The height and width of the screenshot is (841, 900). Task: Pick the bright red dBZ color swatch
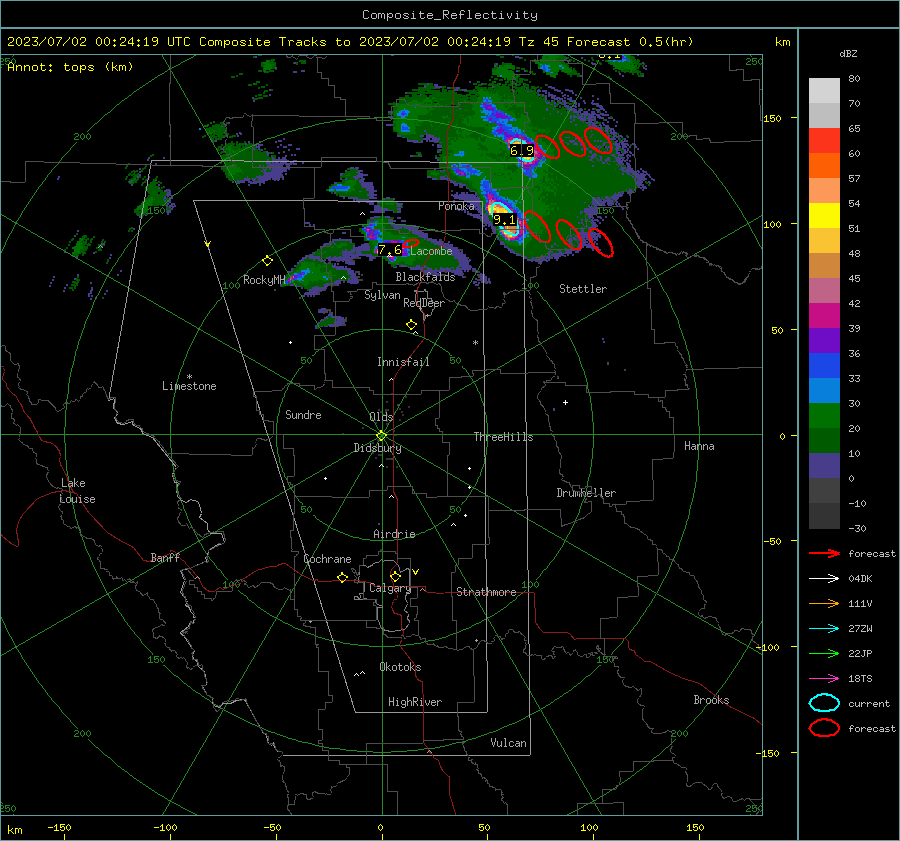pyautogui.click(x=824, y=140)
